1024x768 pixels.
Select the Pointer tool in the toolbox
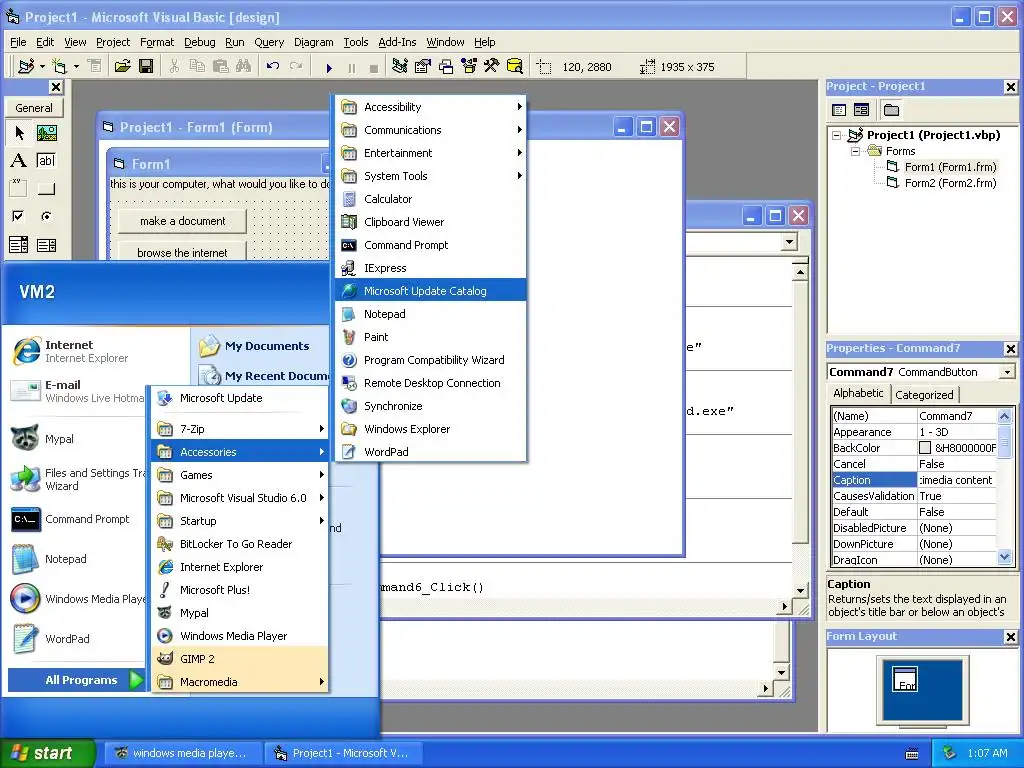18,133
